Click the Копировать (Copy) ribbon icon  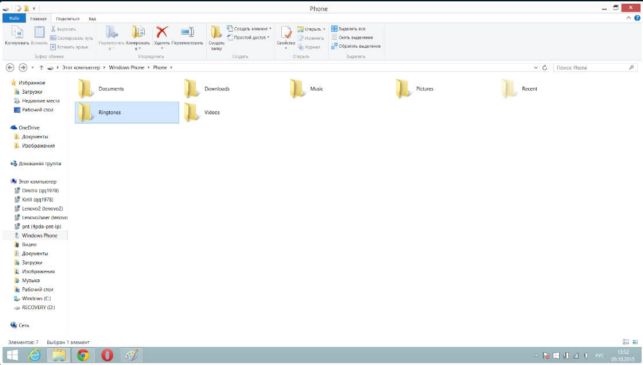tap(17, 35)
